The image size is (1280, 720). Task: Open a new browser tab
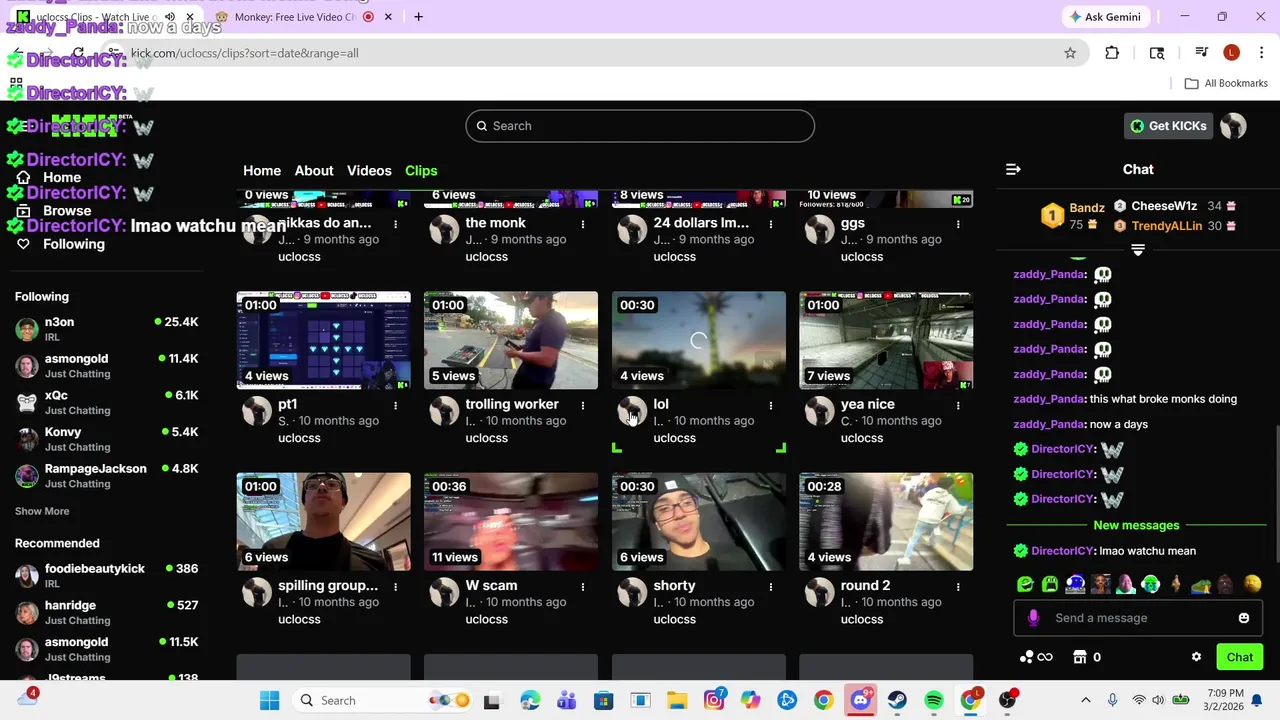coord(418,17)
